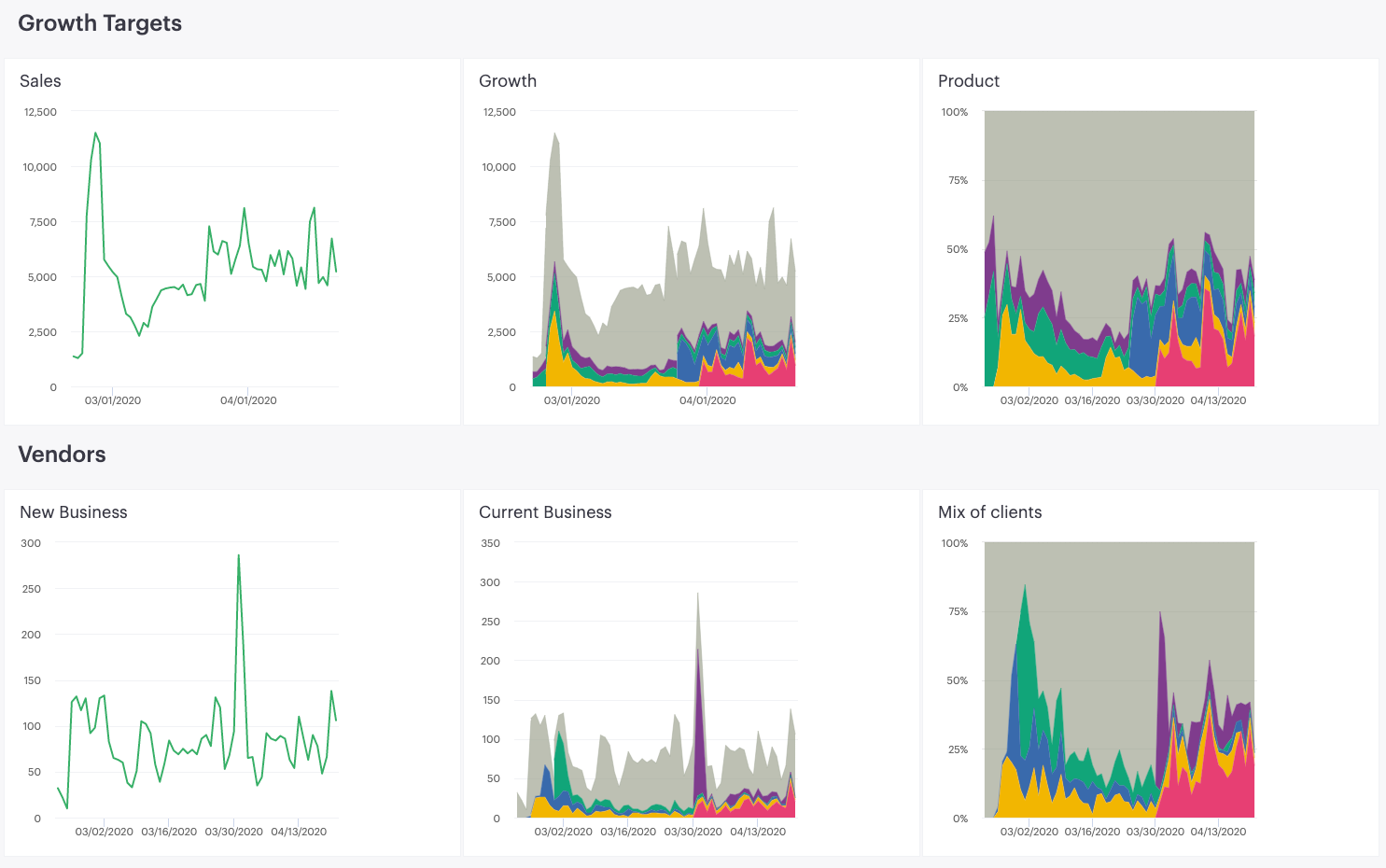Viewport: 1386px width, 868px height.
Task: Click the Current Business chart title
Action: click(x=545, y=512)
